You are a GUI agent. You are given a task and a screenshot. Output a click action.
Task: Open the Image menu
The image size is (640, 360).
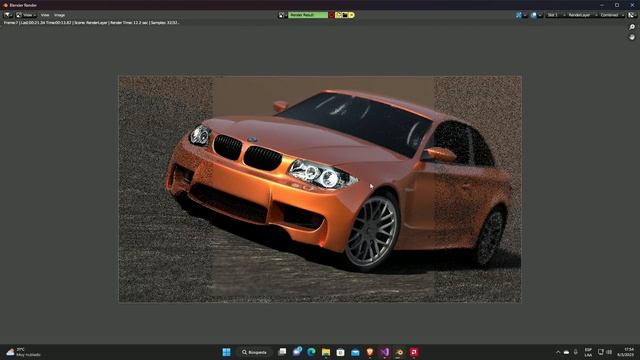[60, 15]
